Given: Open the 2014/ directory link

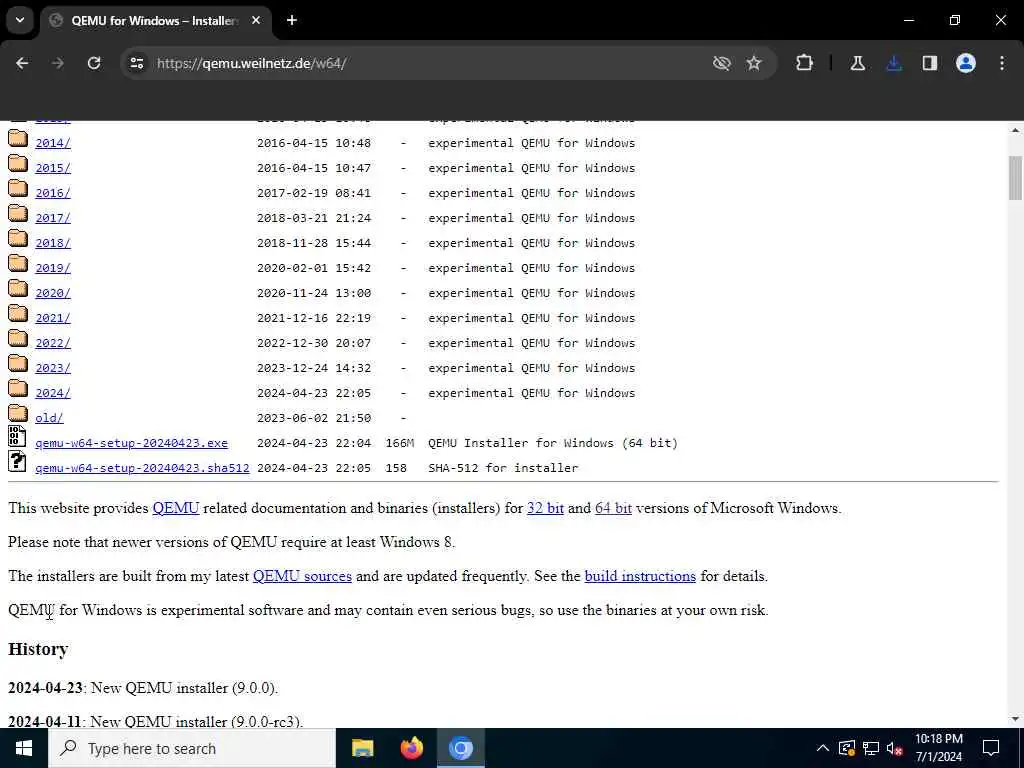Looking at the screenshot, I should [53, 143].
